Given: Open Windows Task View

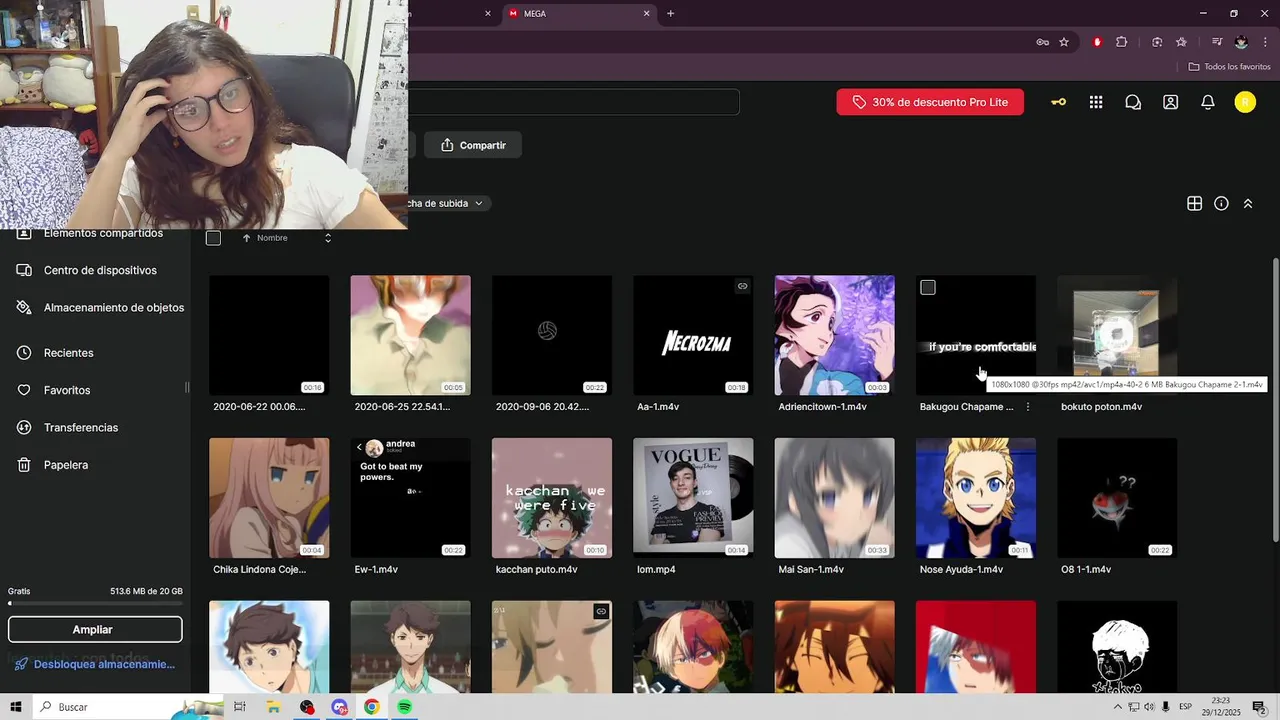Looking at the screenshot, I should click(x=240, y=707).
